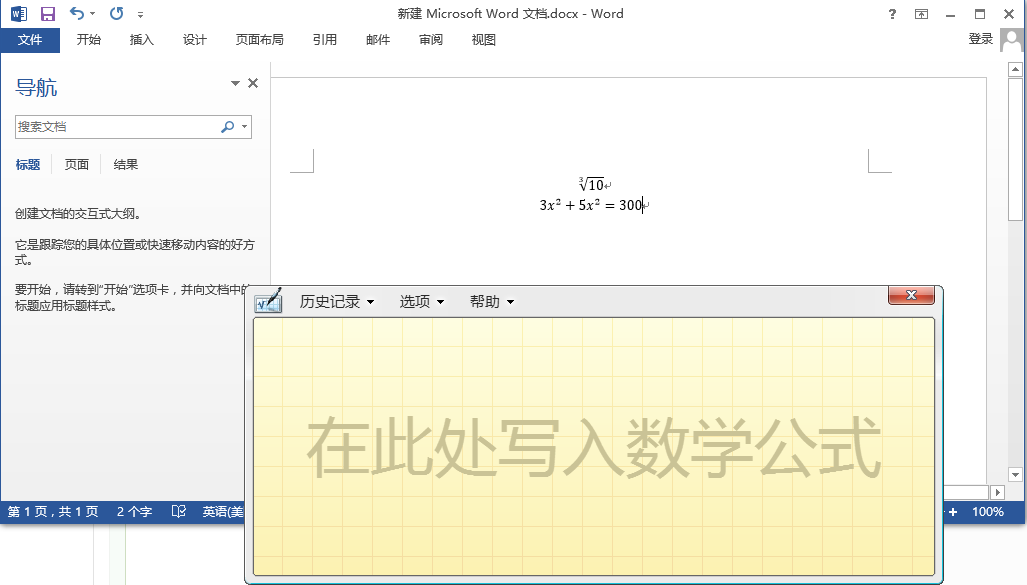
Task: Click the ribbon display options icon
Action: [x=921, y=14]
